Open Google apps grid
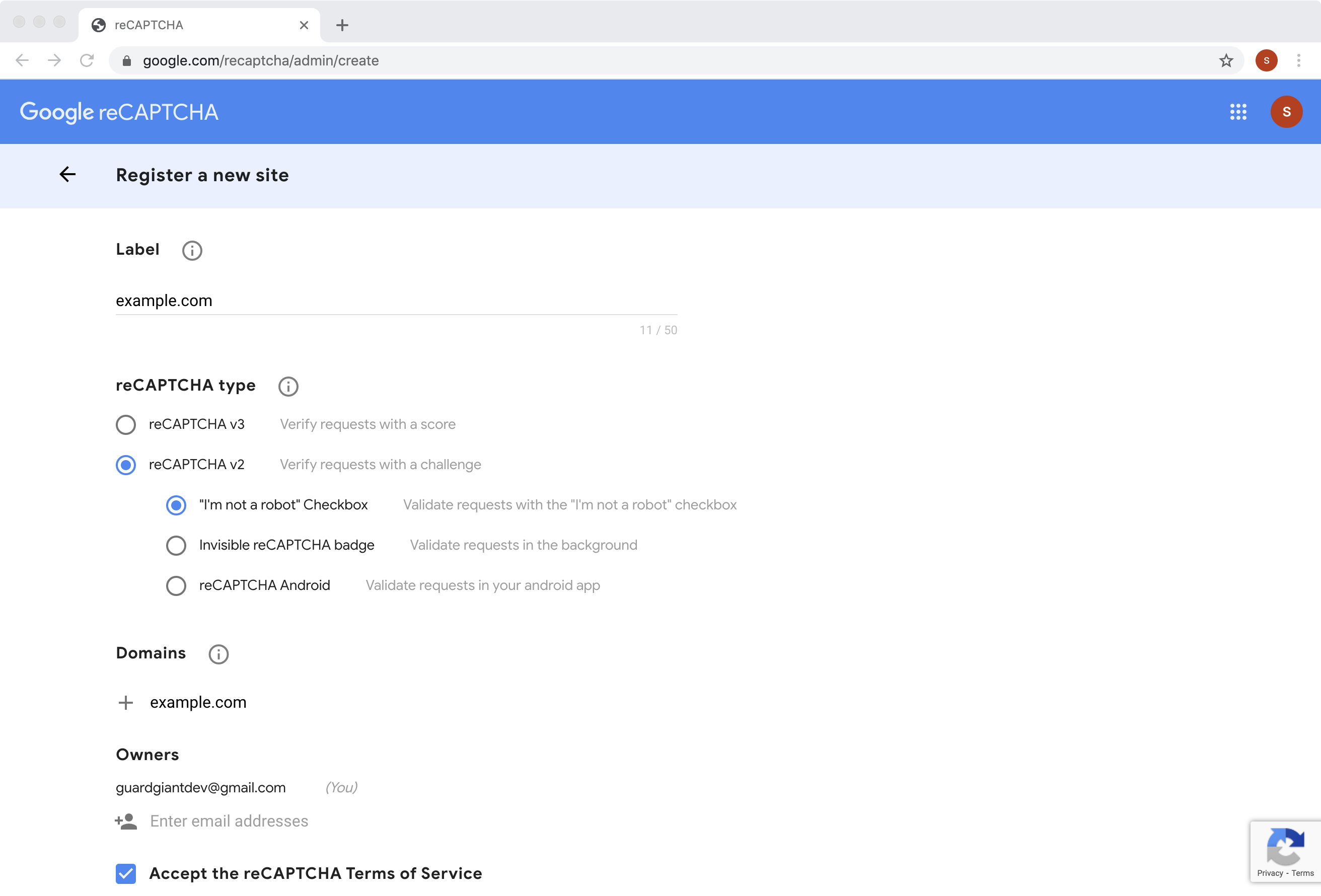 [1238, 111]
